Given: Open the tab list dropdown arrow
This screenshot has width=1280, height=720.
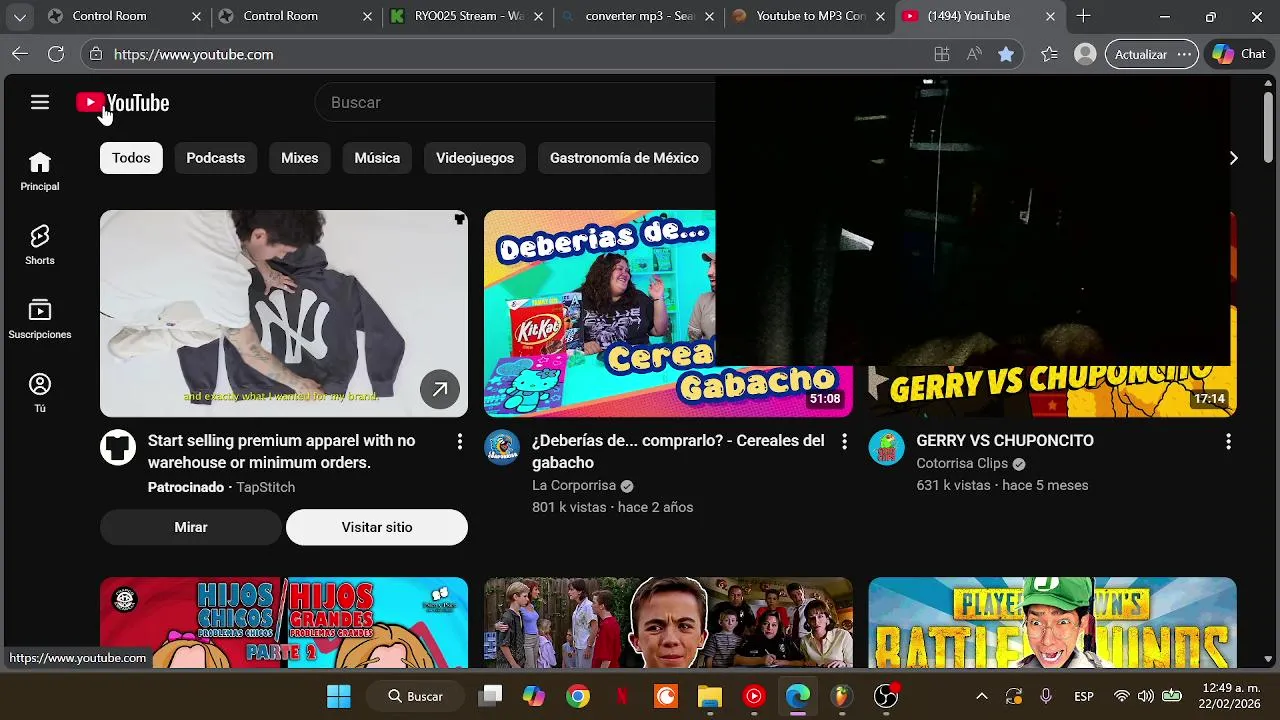Looking at the screenshot, I should pyautogui.click(x=20, y=16).
